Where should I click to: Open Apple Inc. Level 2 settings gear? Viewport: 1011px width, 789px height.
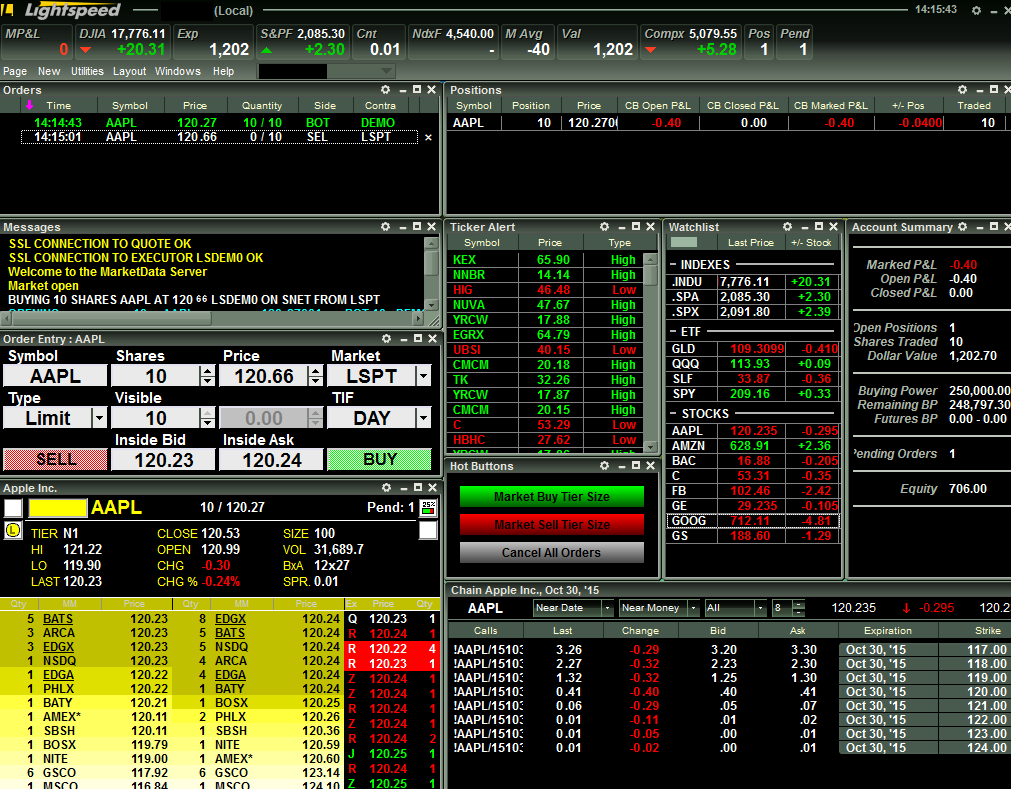point(386,488)
